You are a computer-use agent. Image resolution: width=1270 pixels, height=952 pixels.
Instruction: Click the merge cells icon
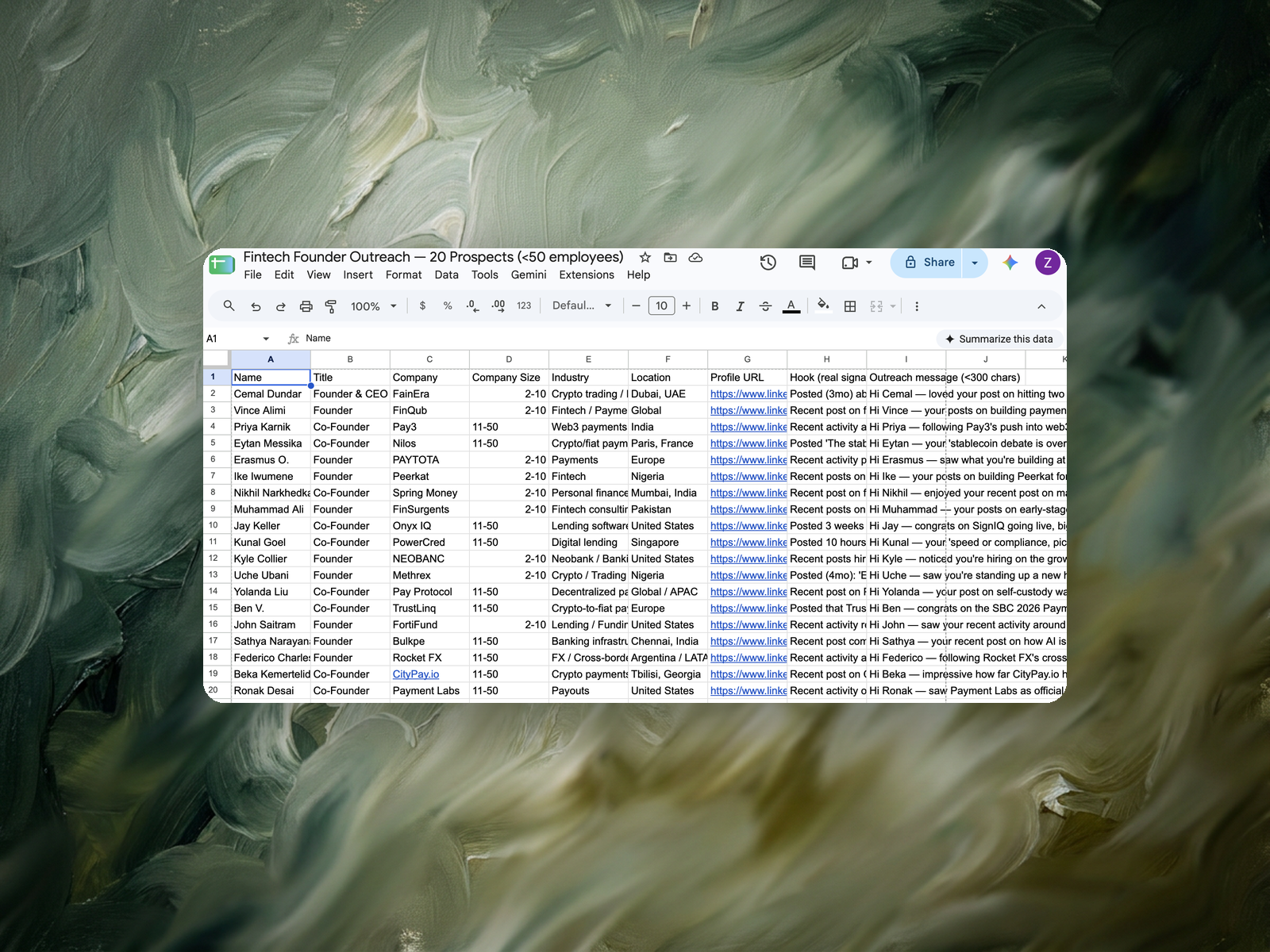(876, 306)
